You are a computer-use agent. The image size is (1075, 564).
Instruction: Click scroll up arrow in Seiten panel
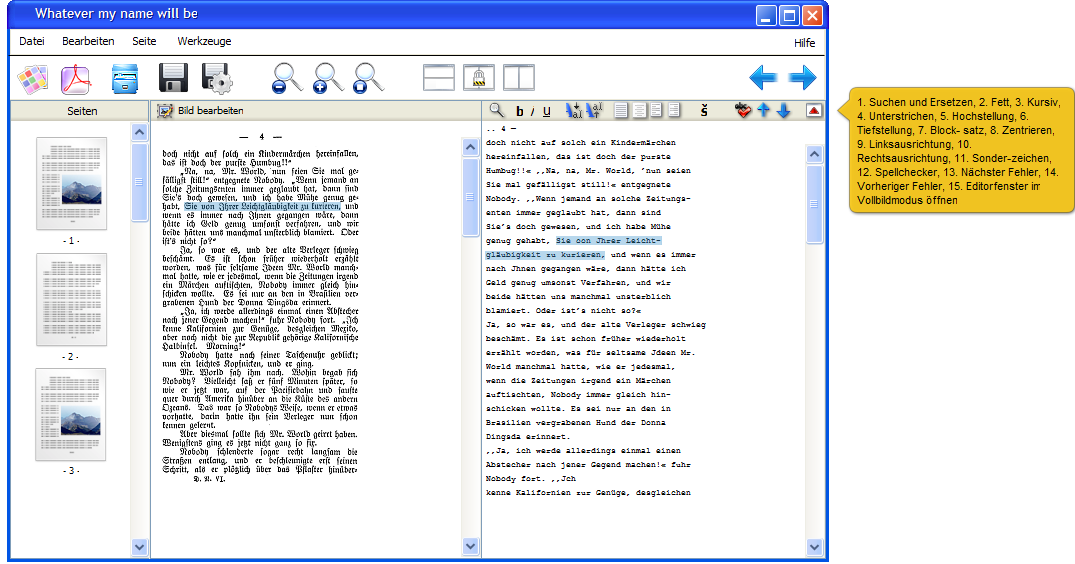[x=139, y=132]
